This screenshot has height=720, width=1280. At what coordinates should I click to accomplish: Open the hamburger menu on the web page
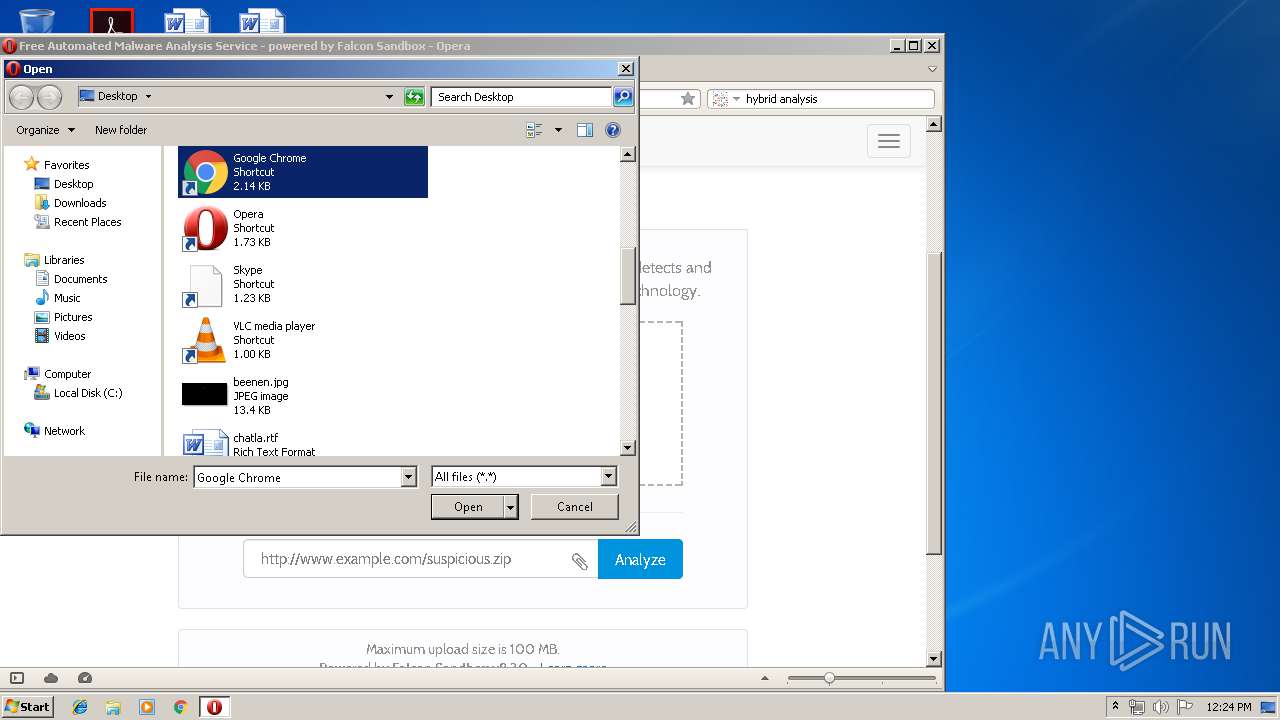coord(889,141)
